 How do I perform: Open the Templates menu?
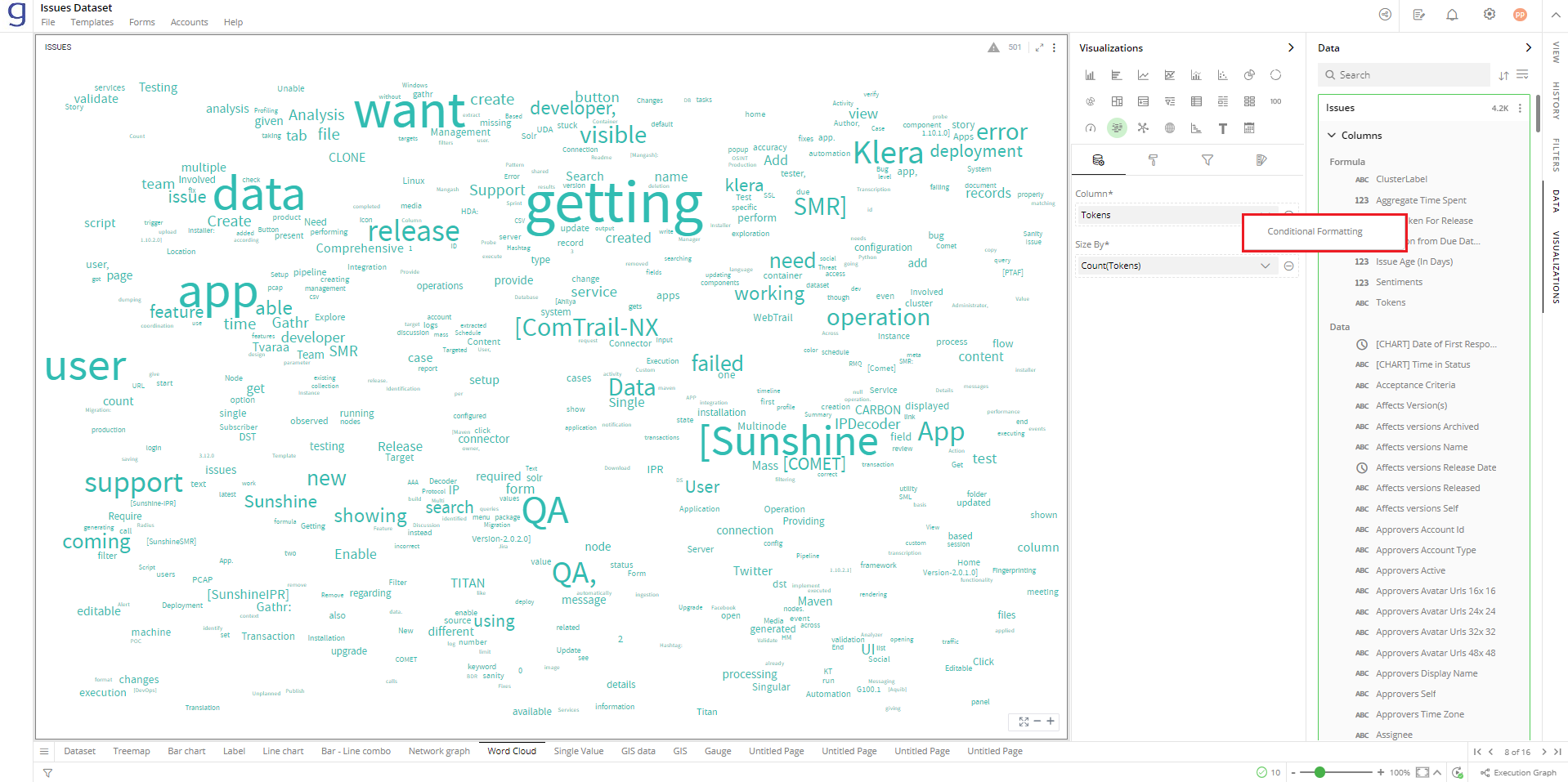tap(92, 22)
